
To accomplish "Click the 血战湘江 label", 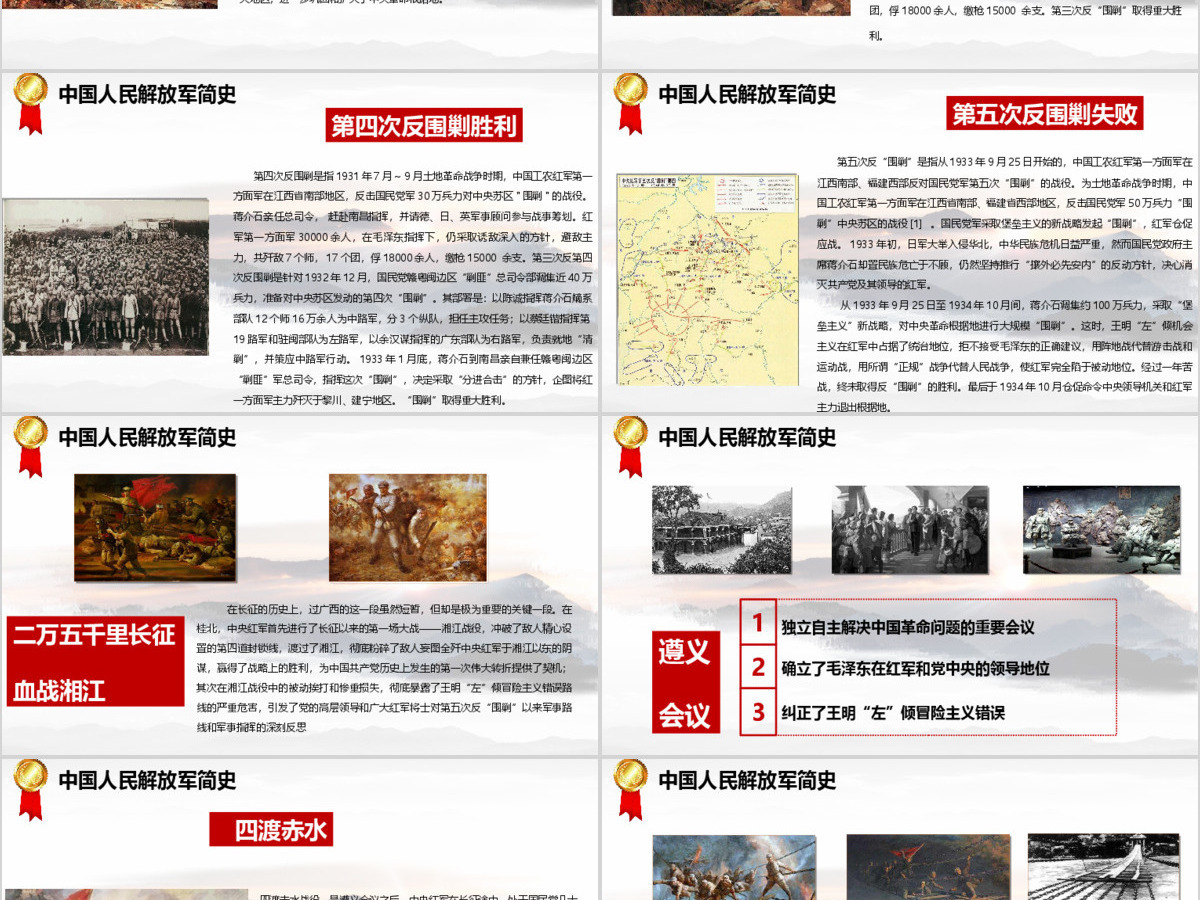I will pos(59,690).
